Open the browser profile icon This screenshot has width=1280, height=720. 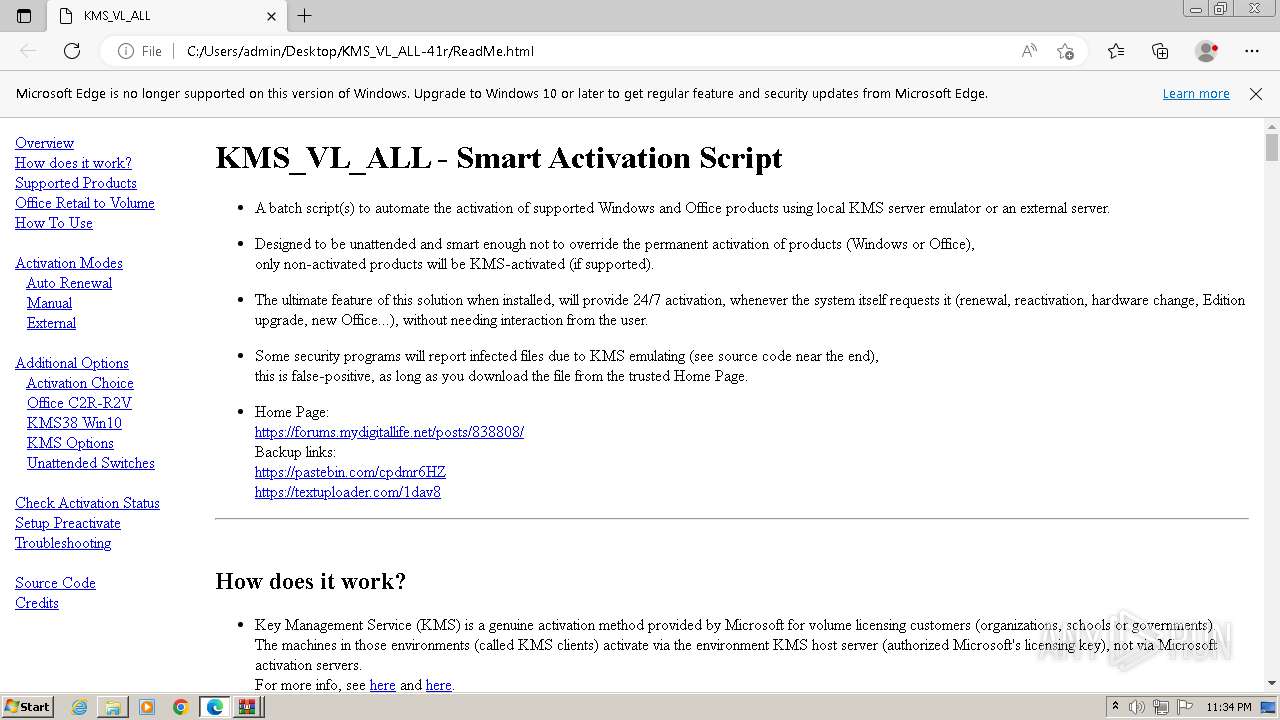(x=1207, y=51)
